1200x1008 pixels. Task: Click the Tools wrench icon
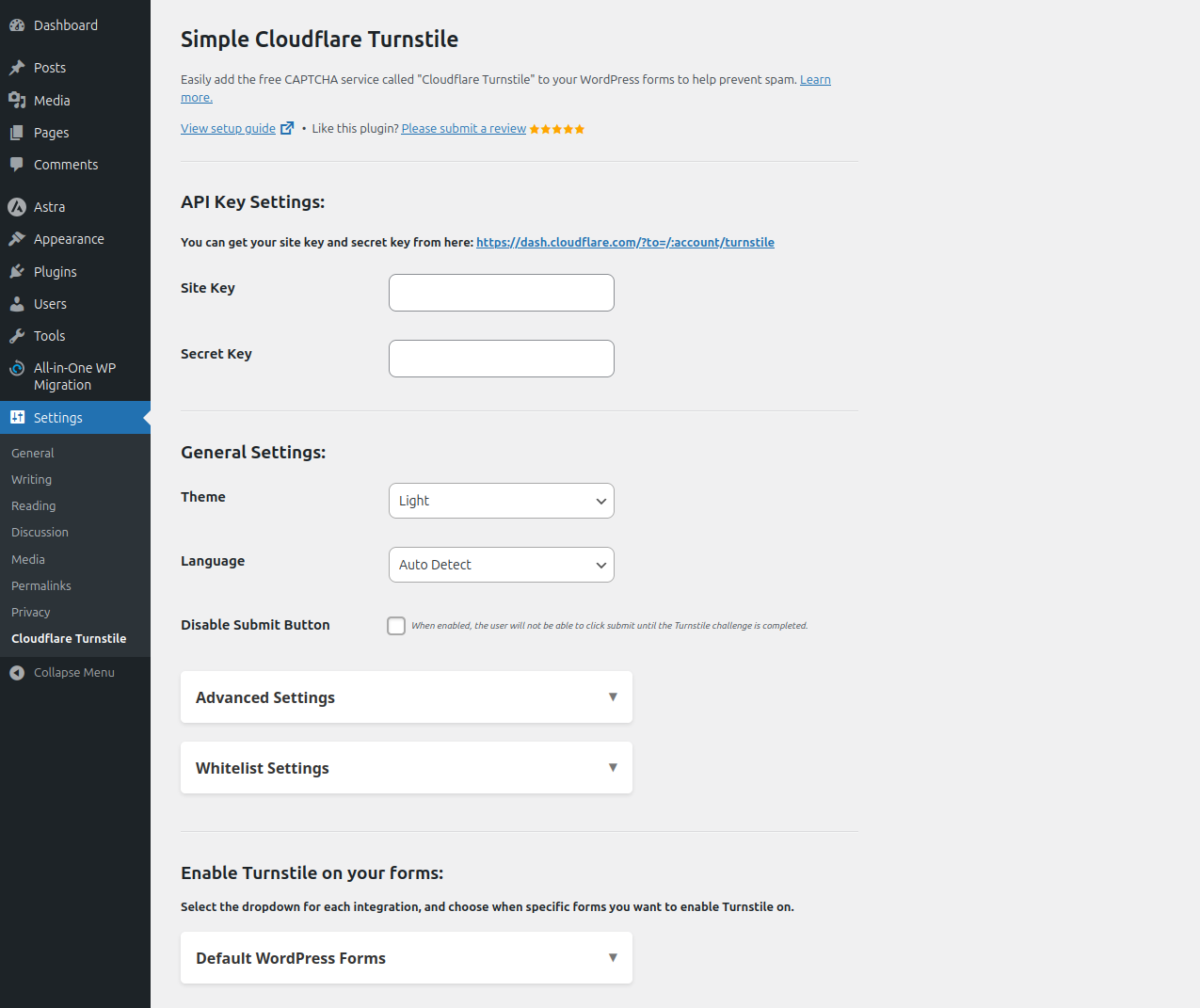click(x=17, y=336)
